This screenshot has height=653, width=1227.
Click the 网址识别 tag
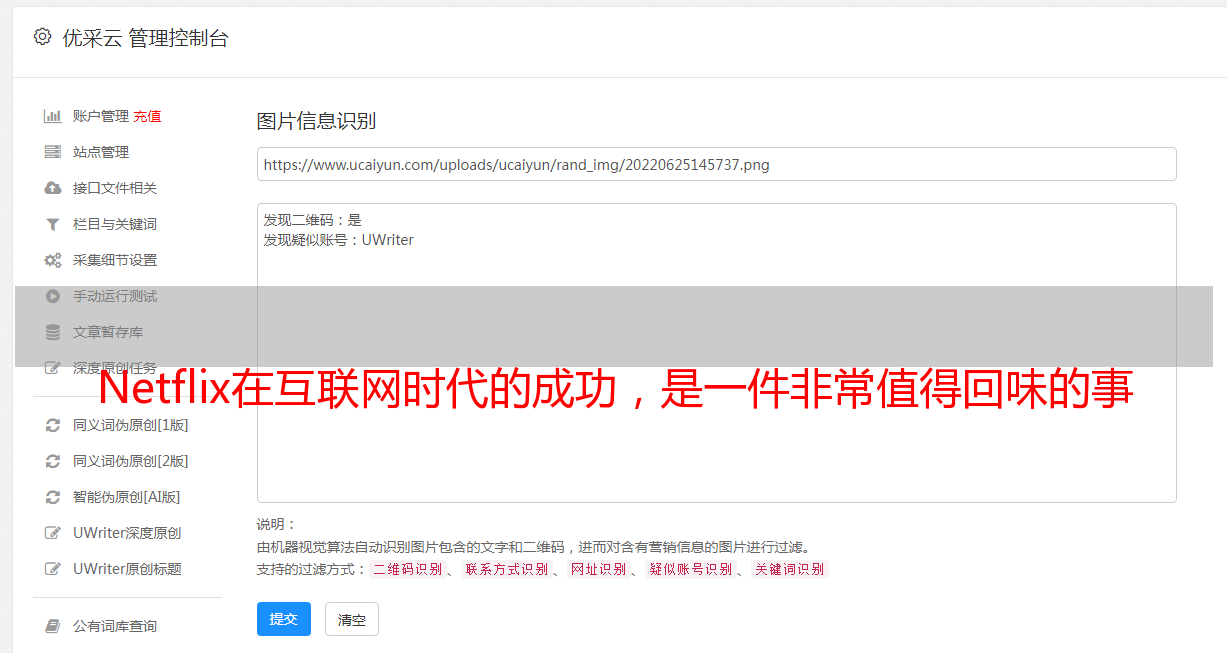tap(598, 569)
